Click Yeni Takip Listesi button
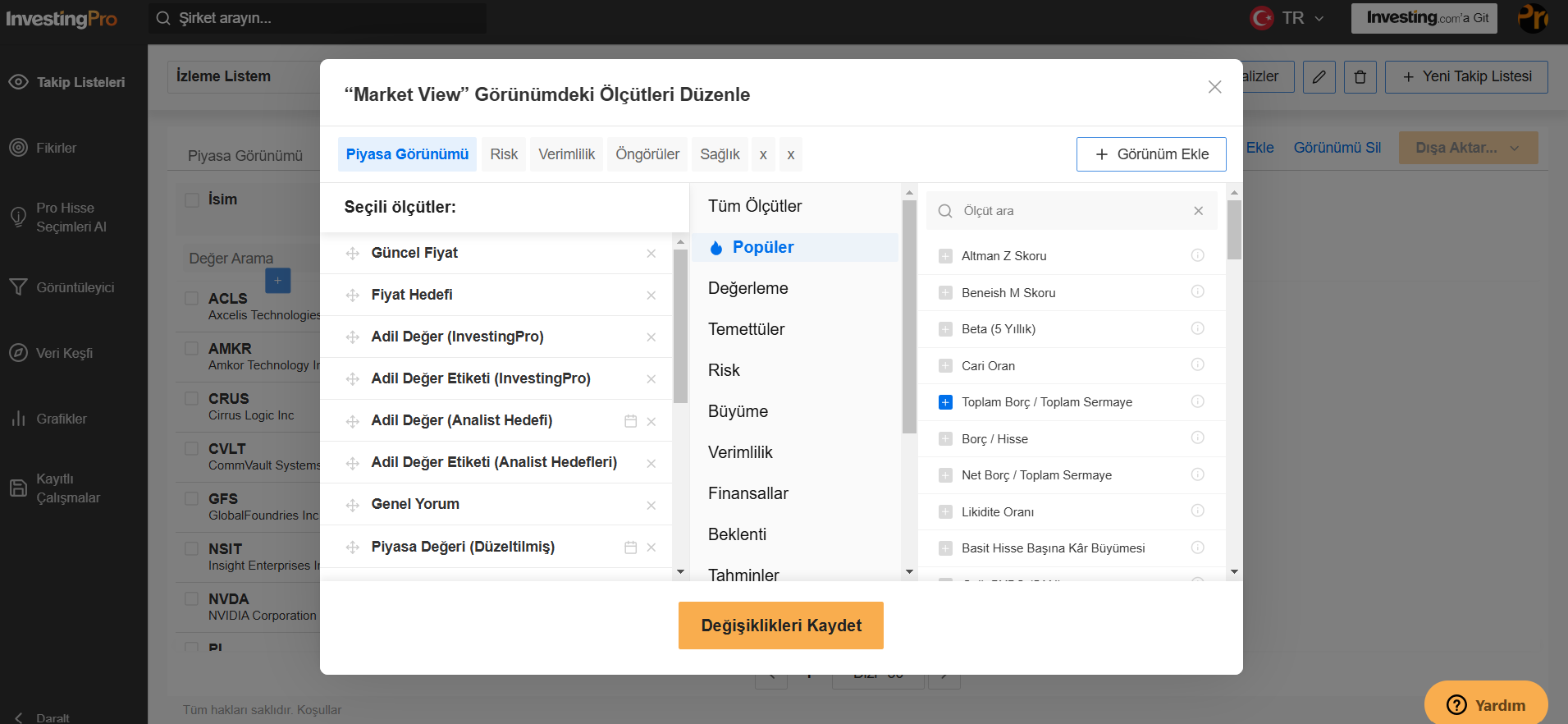 point(1466,77)
